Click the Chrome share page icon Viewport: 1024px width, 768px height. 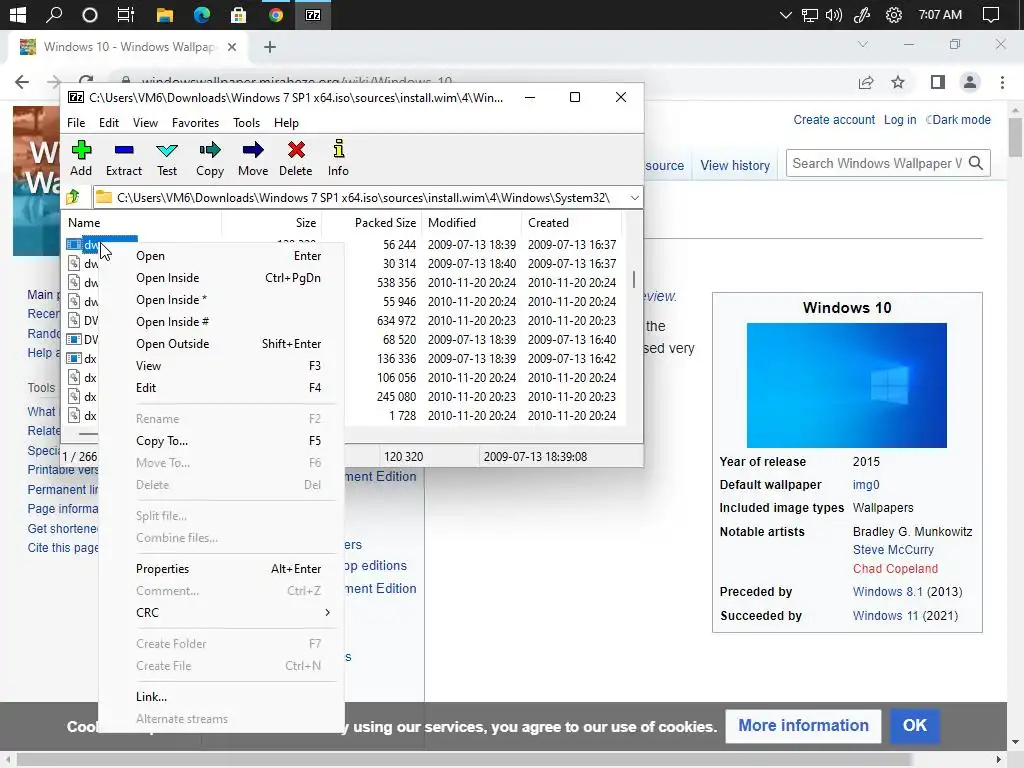pyautogui.click(x=866, y=82)
